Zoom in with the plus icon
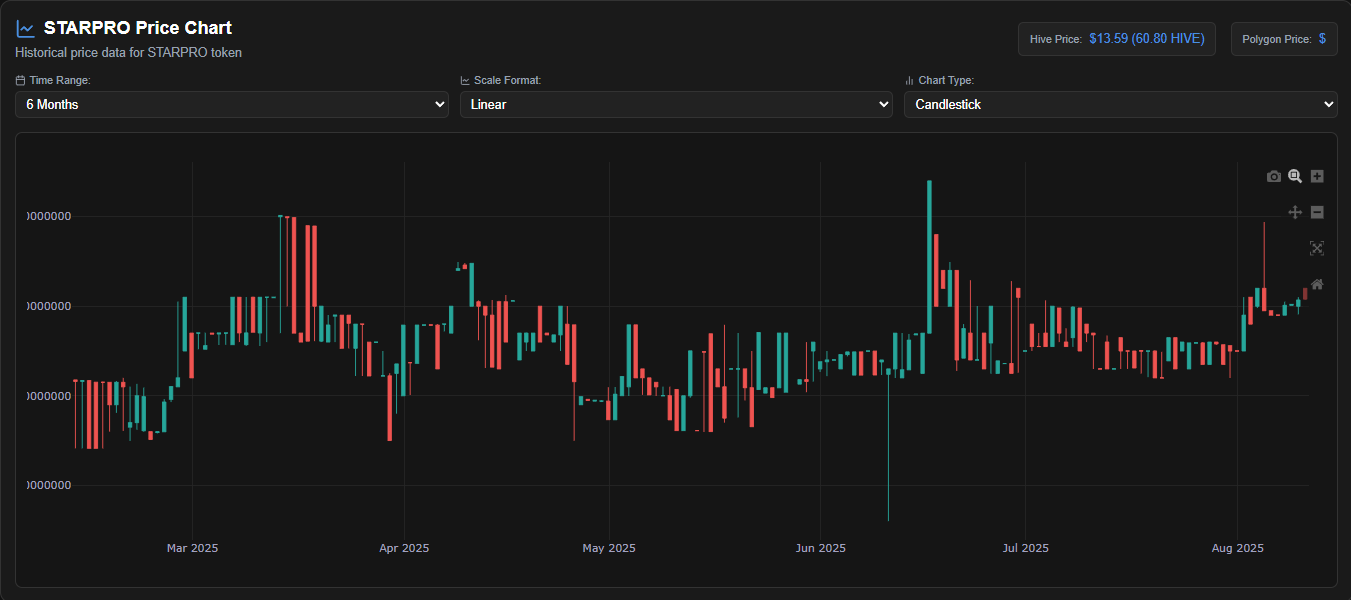The image size is (1351, 600). tap(1317, 177)
